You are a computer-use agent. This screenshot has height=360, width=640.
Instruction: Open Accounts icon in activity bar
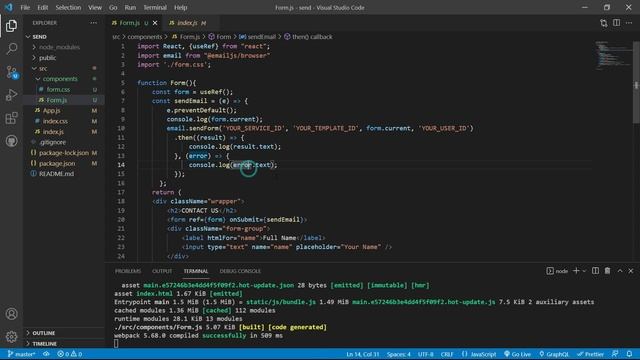pyautogui.click(x=11, y=313)
